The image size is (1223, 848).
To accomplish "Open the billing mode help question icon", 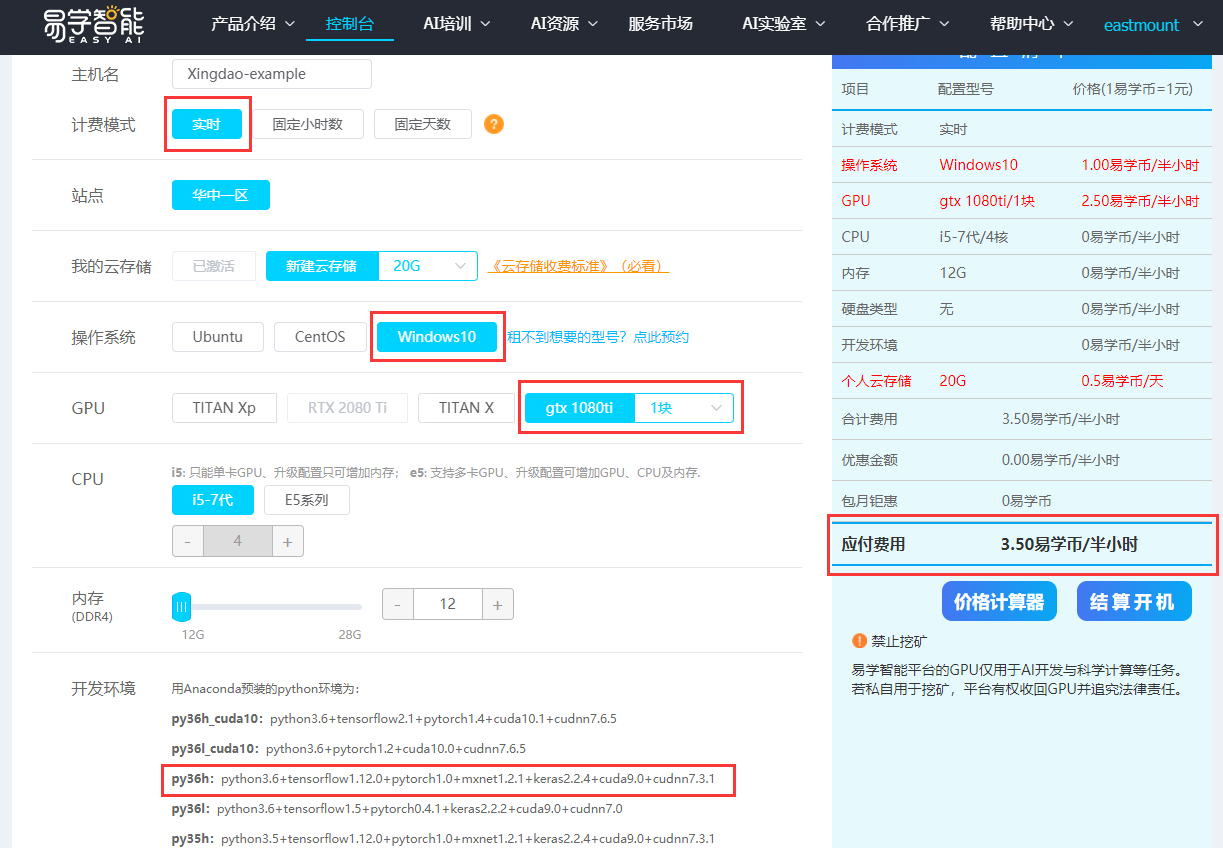I will pyautogui.click(x=493, y=124).
